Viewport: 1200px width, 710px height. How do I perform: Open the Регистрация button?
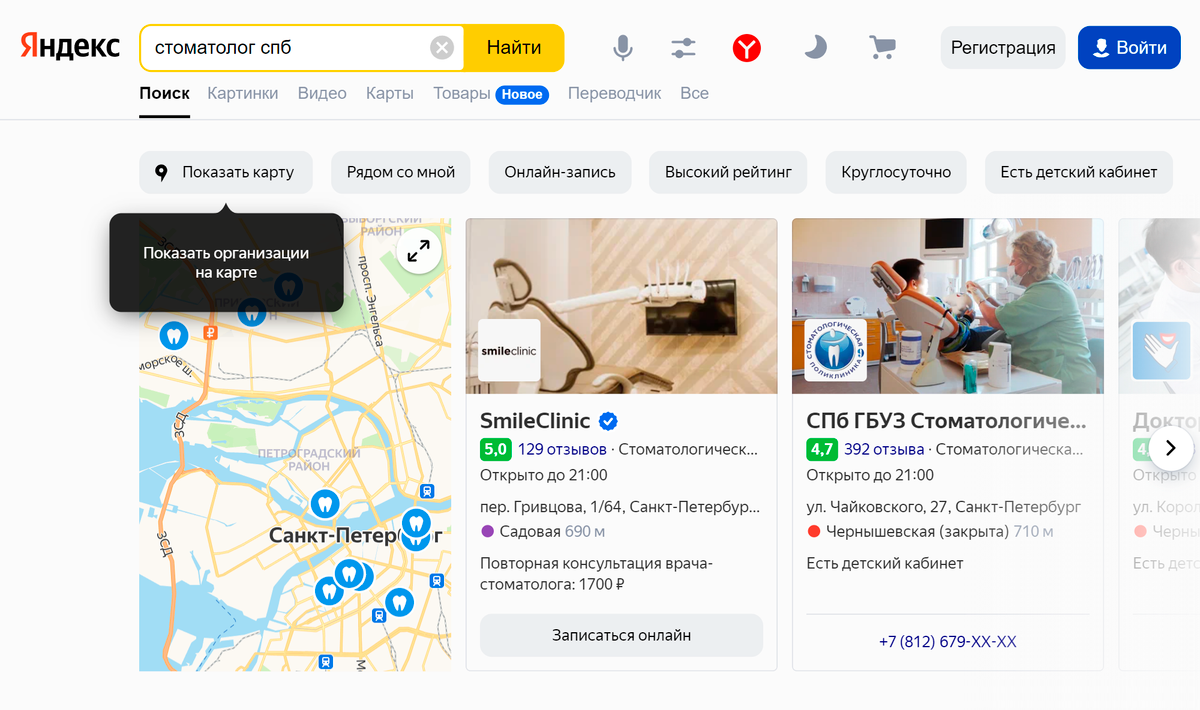pos(1003,47)
